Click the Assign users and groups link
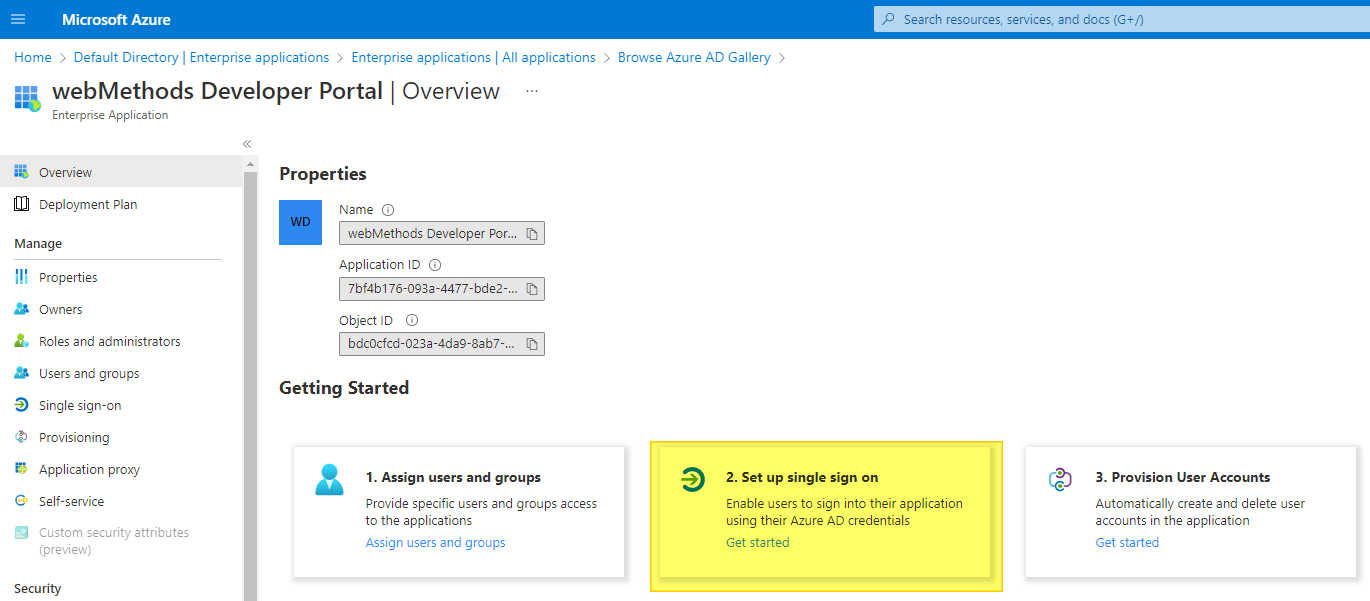Viewport: 1370px width, 601px height. pos(435,543)
